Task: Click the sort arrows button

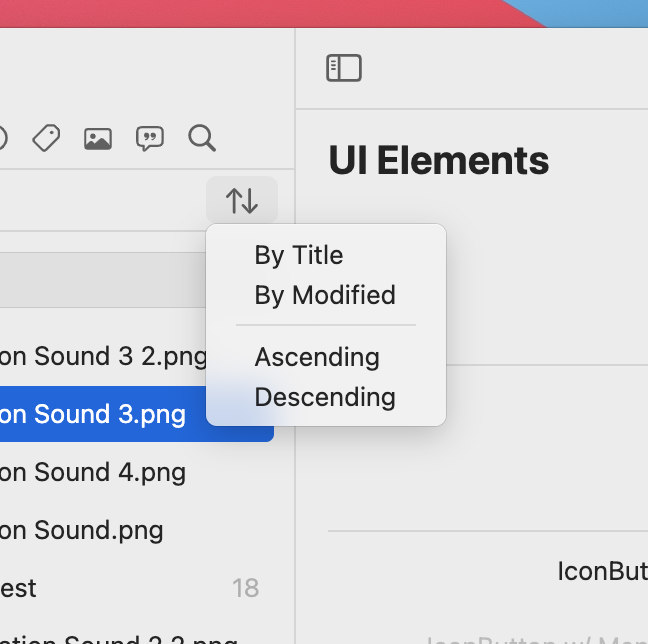Action: 242,201
